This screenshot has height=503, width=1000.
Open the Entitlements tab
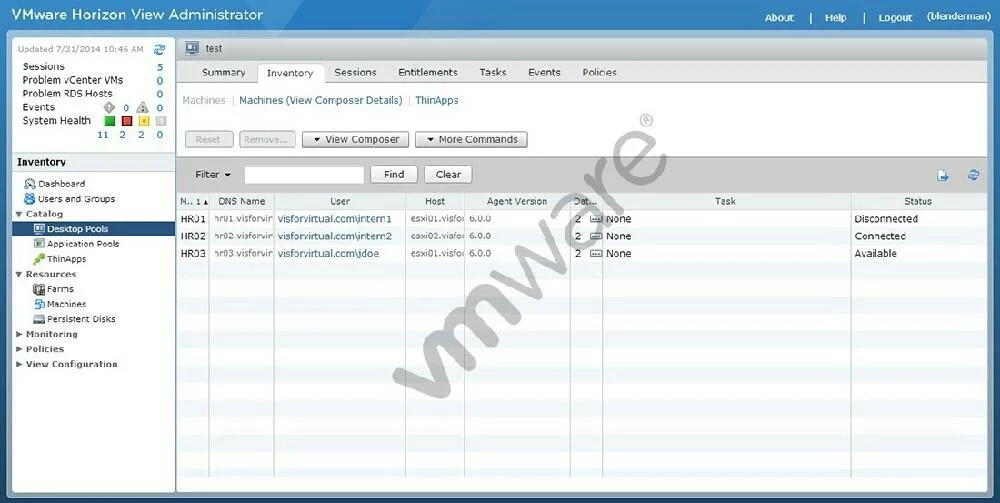(428, 73)
